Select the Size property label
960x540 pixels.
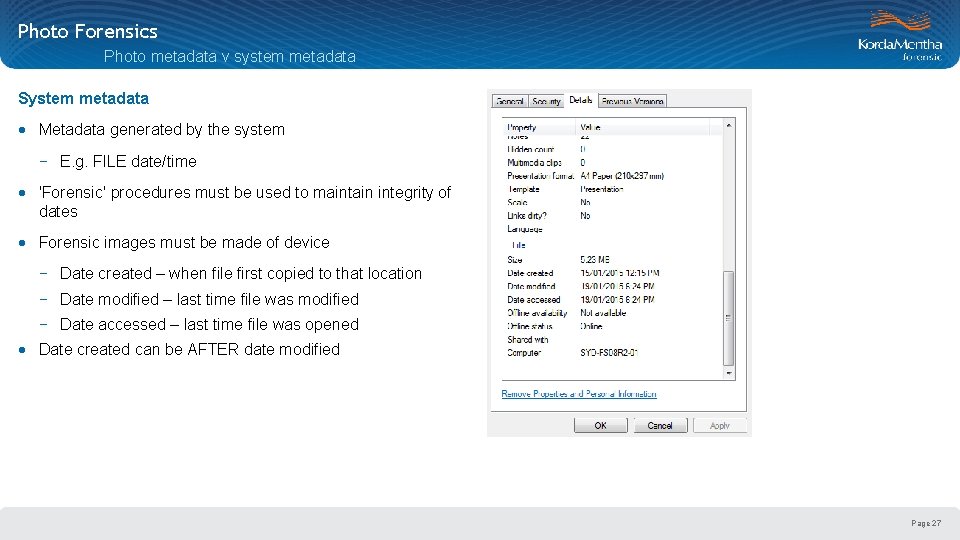(515, 260)
